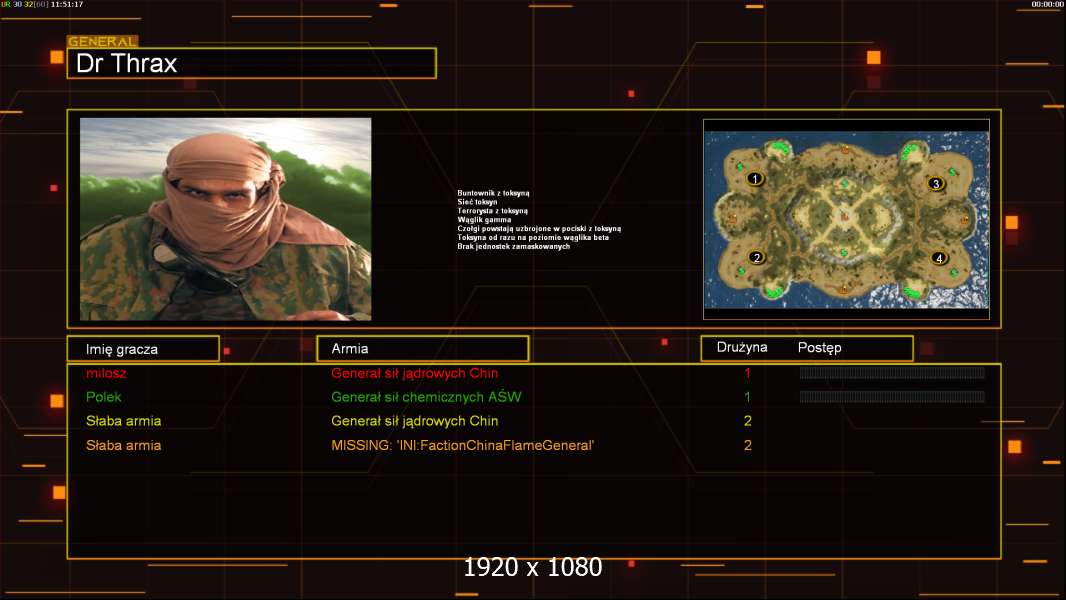Click the Terrorysta z toksyną line
Viewport: 1066px width, 600px height.
coord(492,211)
